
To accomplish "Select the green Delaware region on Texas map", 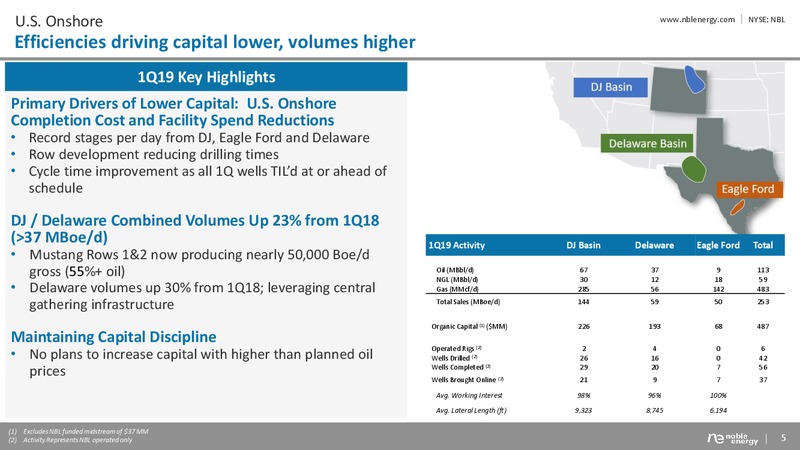I will [x=693, y=169].
